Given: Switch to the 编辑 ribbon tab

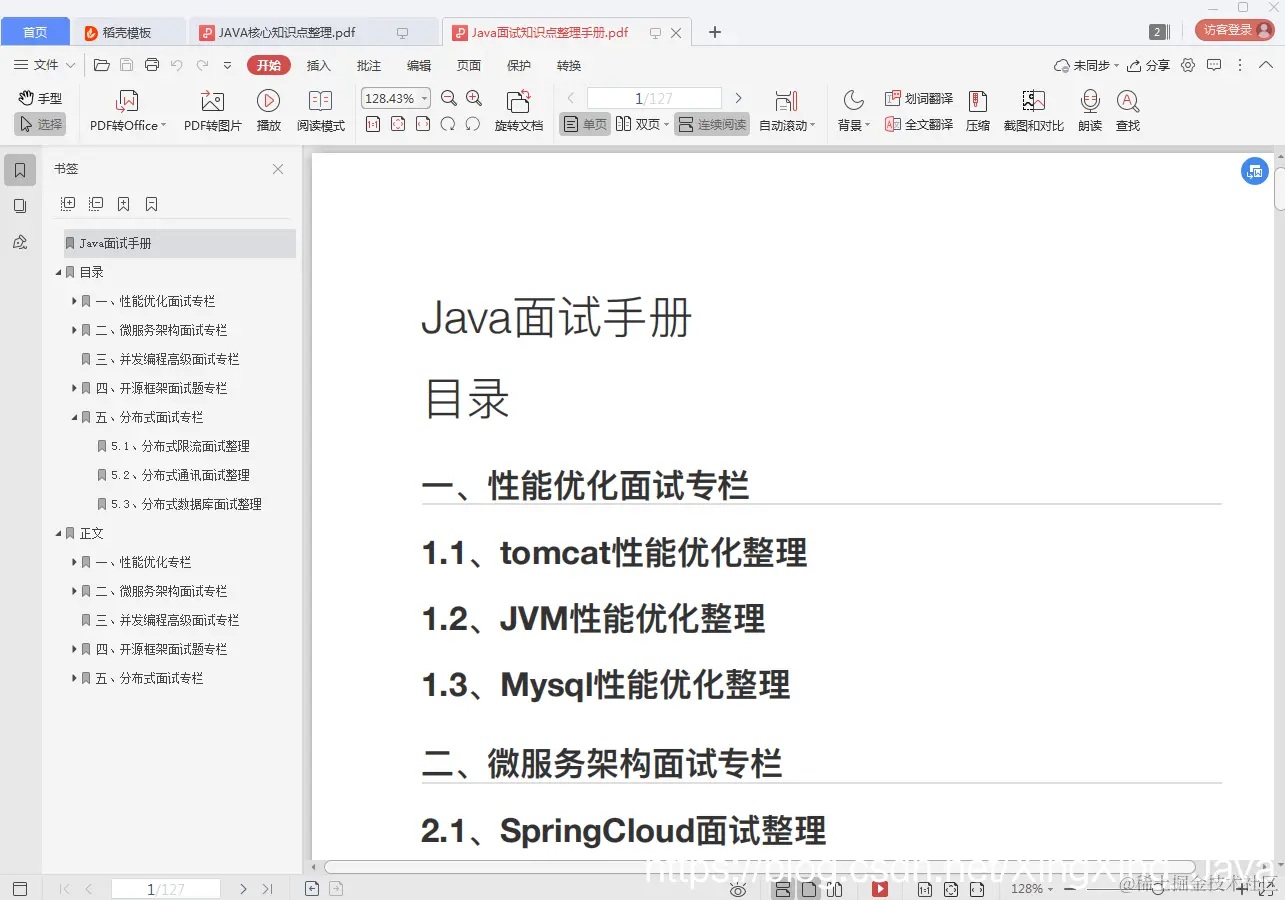Looking at the screenshot, I should [x=419, y=65].
